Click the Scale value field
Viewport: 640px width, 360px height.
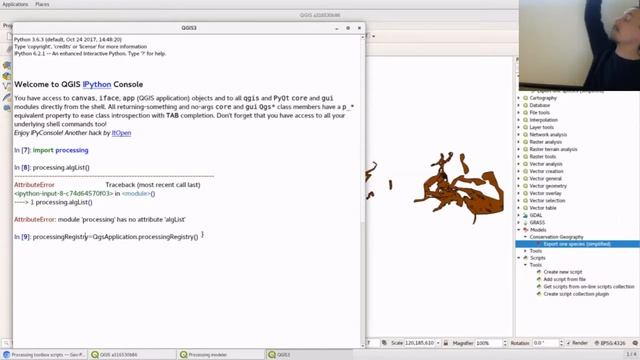(x=420, y=343)
